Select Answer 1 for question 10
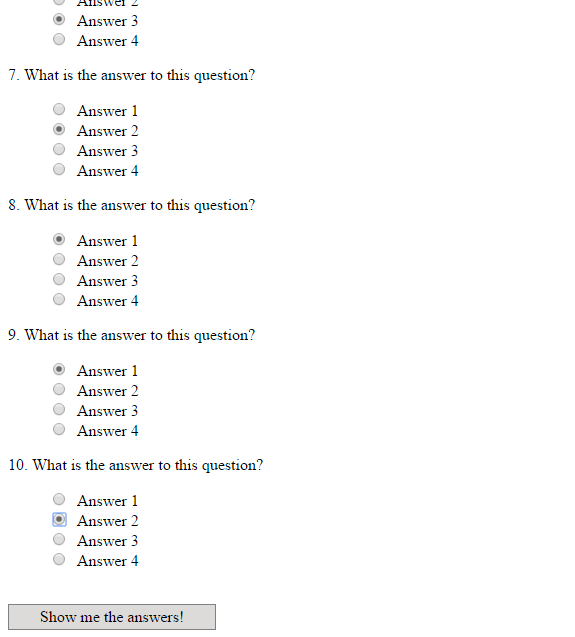This screenshot has height=637, width=575. (59, 499)
